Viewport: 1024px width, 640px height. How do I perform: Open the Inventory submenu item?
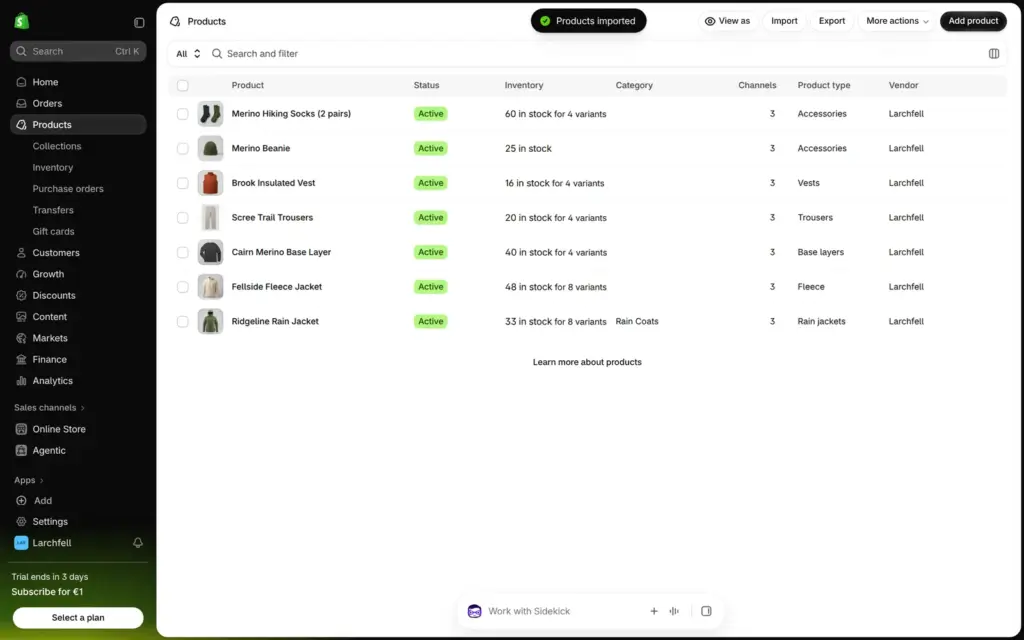coord(53,167)
